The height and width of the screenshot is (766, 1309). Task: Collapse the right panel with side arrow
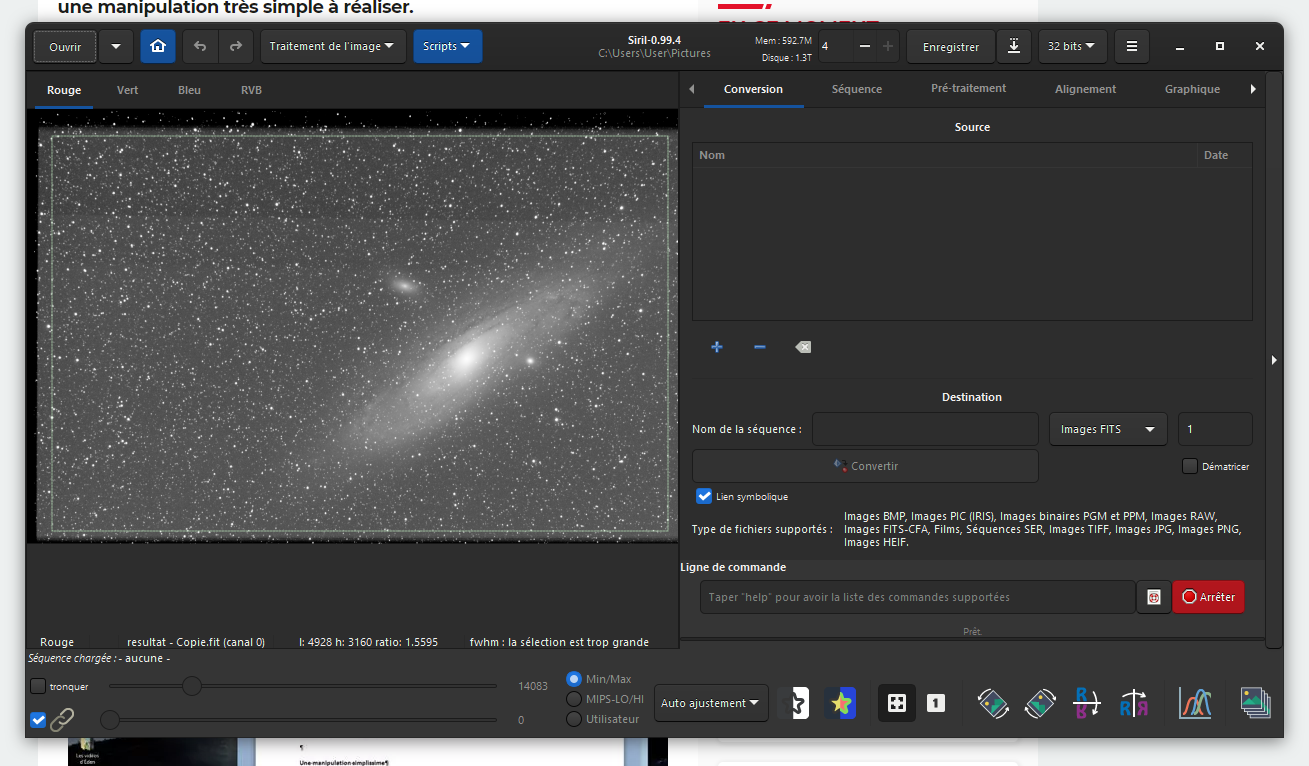tap(1274, 359)
